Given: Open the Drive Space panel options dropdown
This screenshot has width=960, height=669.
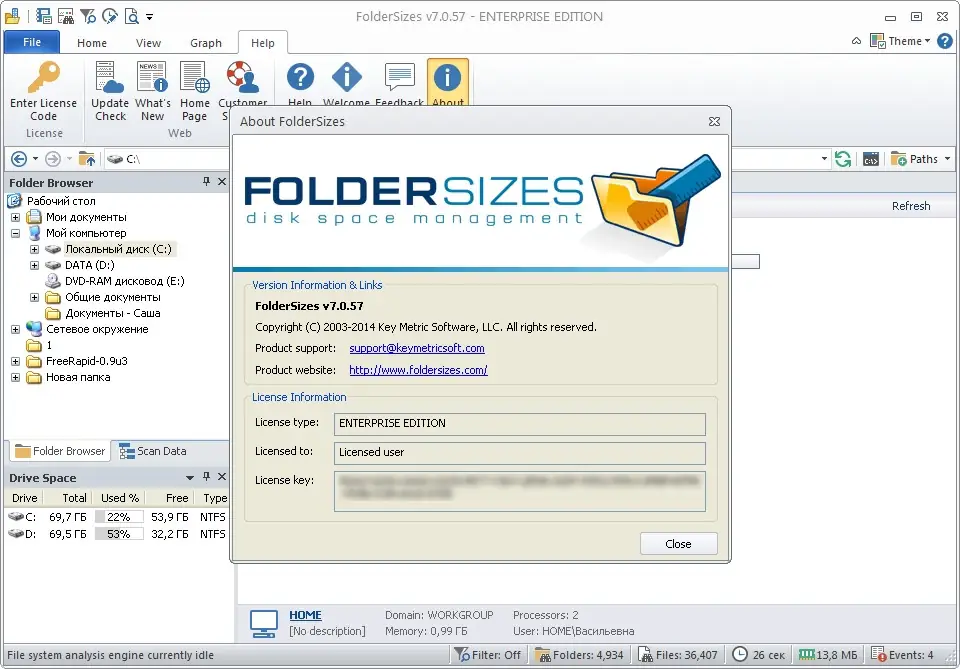Looking at the screenshot, I should point(190,477).
